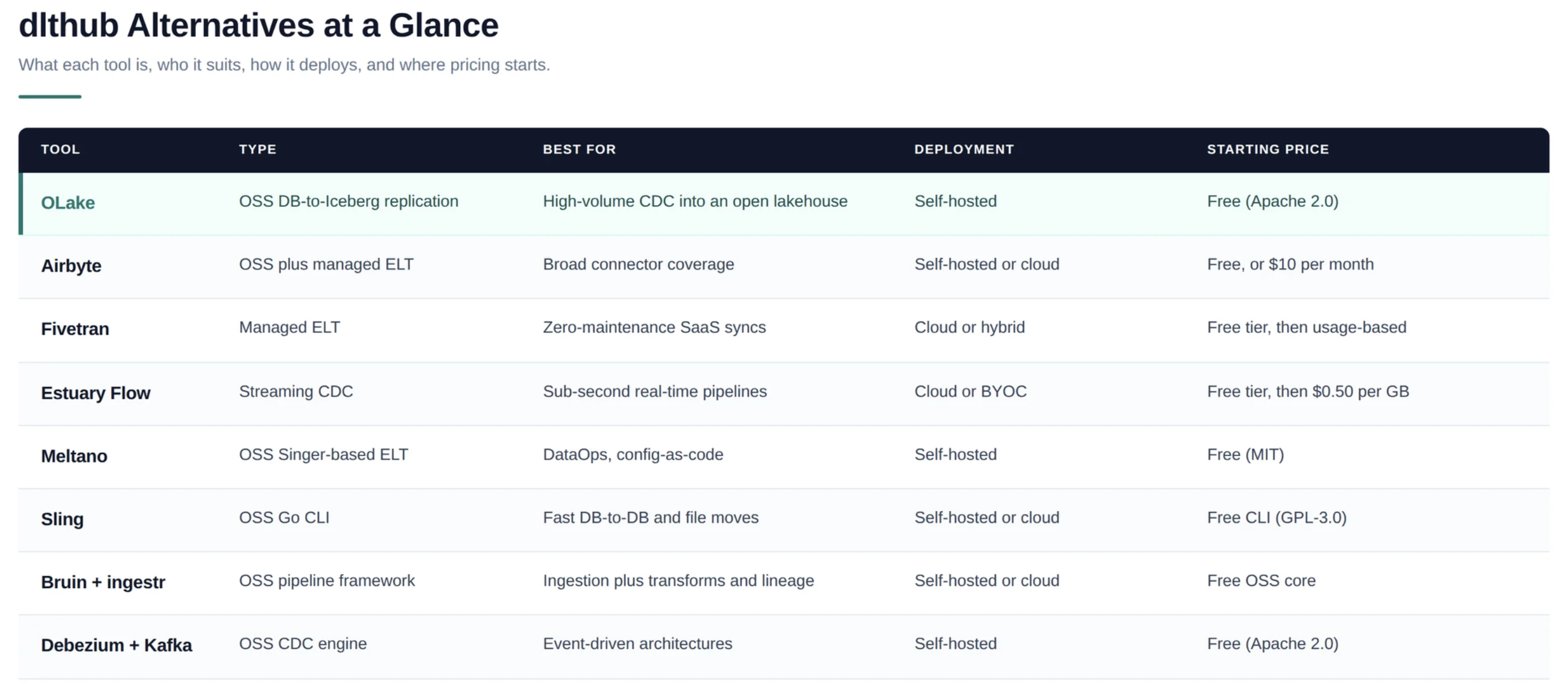Click 'Cloud or BYOC' deployment cell
Image resolution: width=1568 pixels, height=690 pixels.
970,391
